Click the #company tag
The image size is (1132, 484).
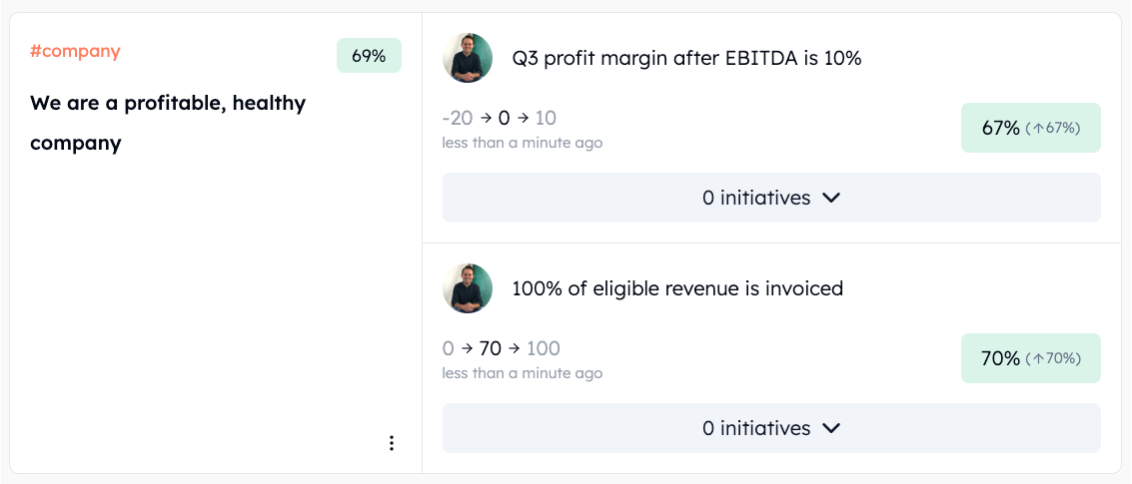pos(75,51)
